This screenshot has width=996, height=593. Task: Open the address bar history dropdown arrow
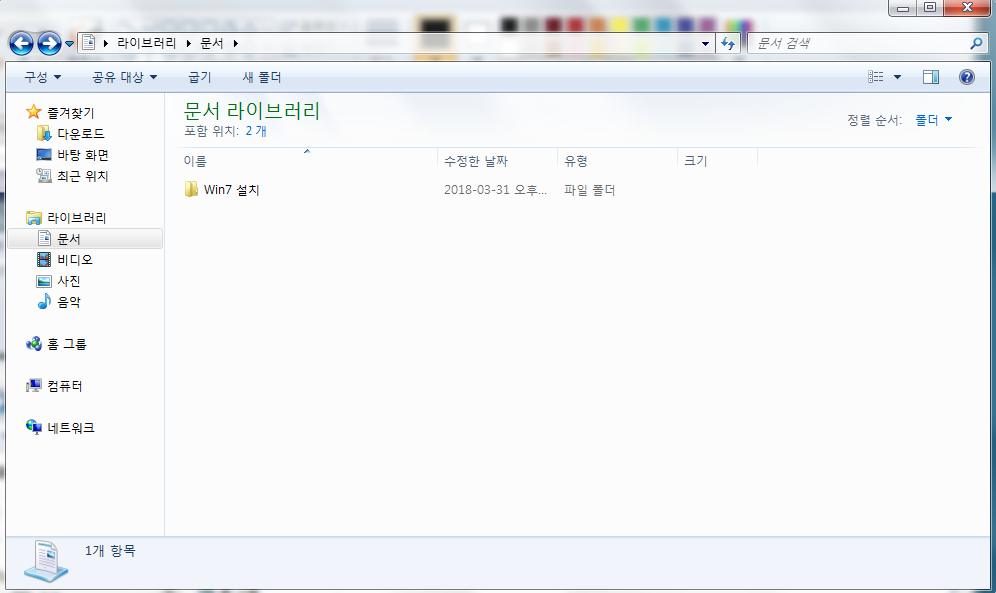(x=705, y=44)
